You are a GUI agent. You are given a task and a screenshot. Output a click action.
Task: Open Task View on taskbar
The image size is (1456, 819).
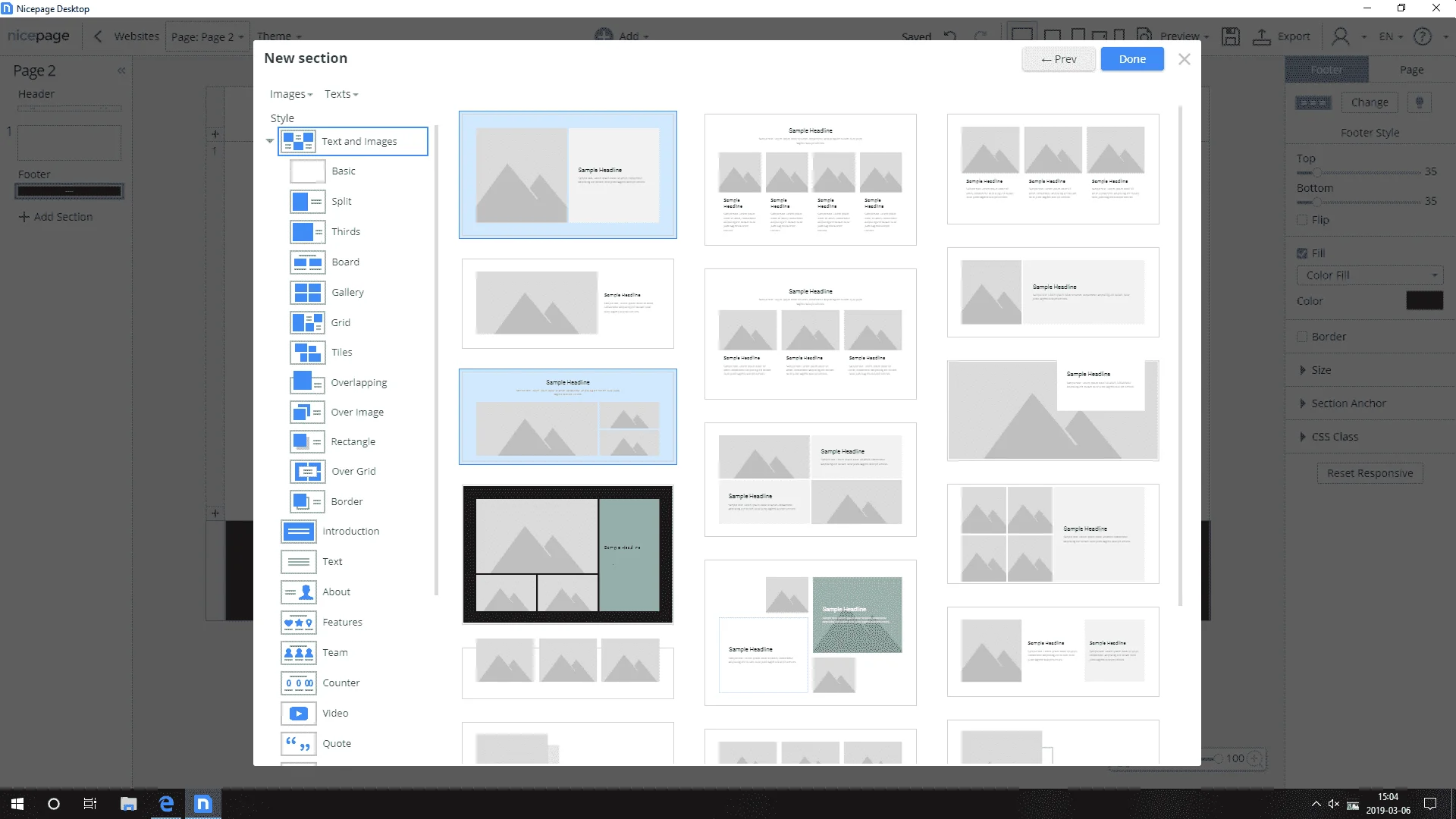point(90,804)
